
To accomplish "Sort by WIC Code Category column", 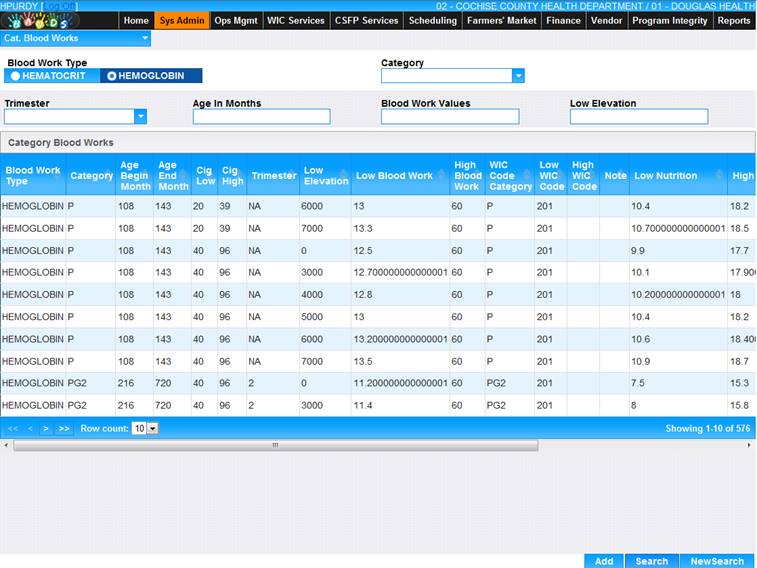I will click(x=510, y=176).
